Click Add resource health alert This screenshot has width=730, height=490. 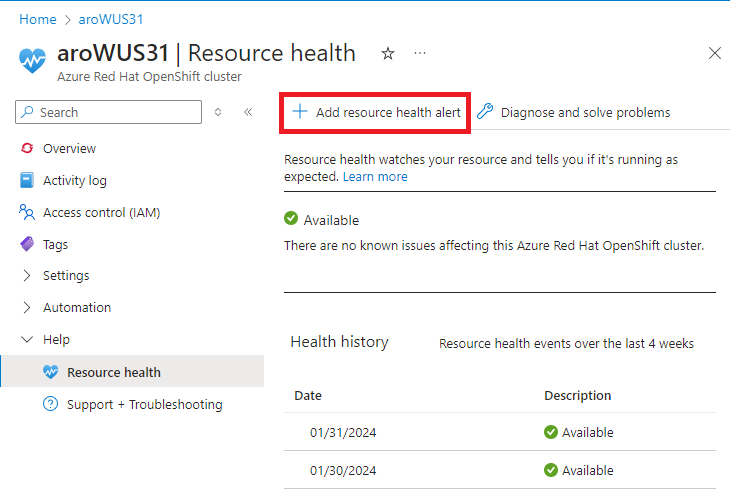pyautogui.click(x=375, y=113)
